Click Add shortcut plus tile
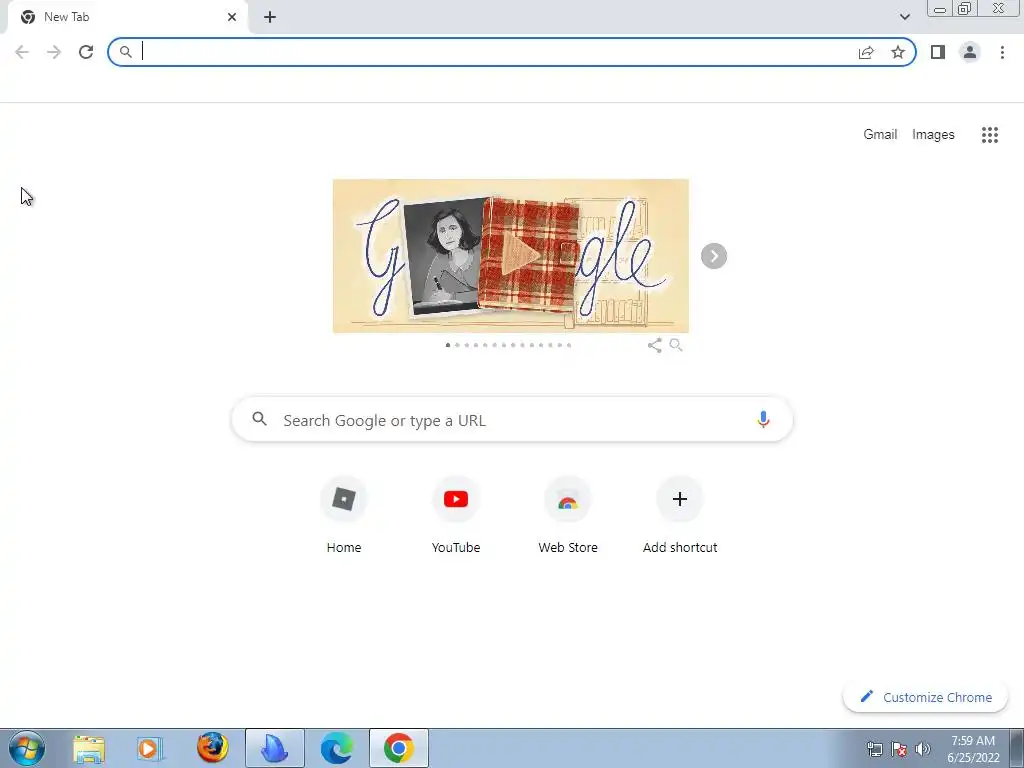Screen dimensions: 1024x768 [680, 516]
